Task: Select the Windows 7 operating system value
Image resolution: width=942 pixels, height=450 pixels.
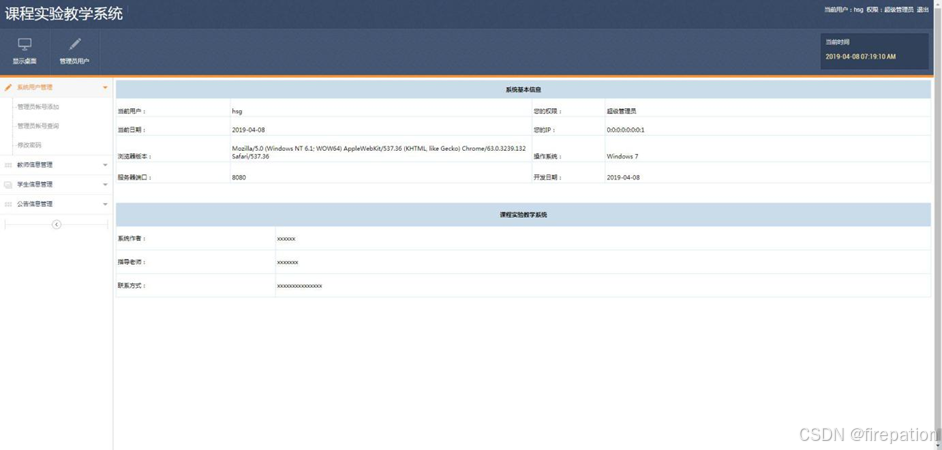Action: (x=622, y=156)
